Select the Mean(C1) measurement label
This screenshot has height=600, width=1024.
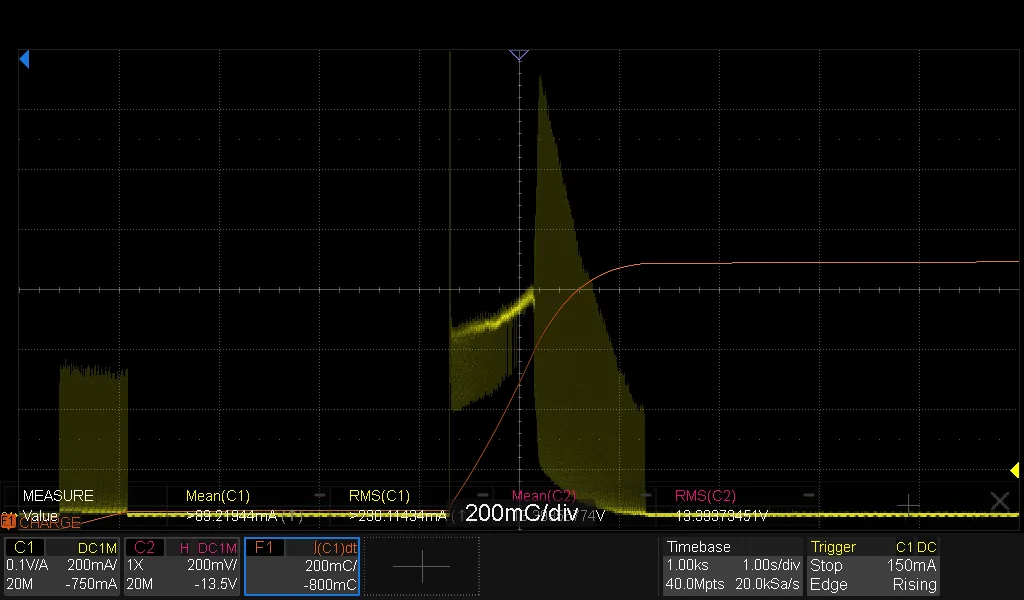tap(218, 496)
